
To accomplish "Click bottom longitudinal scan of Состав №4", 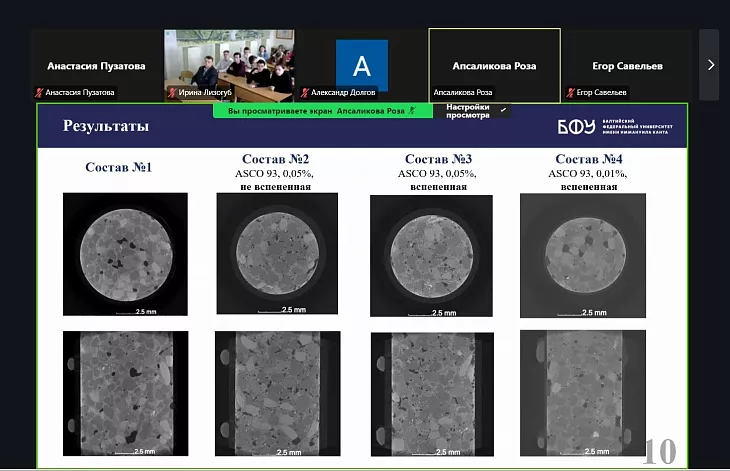I will click(583, 395).
